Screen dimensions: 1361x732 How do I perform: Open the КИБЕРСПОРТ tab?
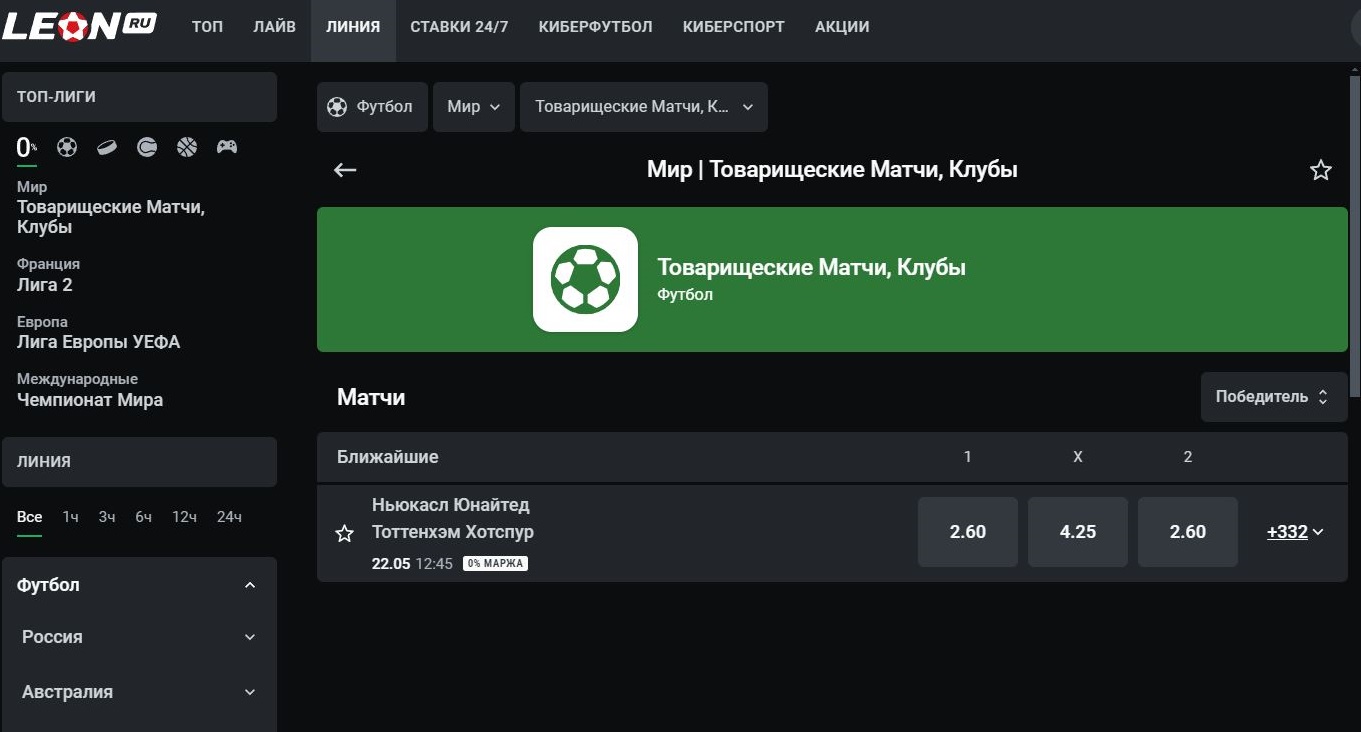(734, 27)
